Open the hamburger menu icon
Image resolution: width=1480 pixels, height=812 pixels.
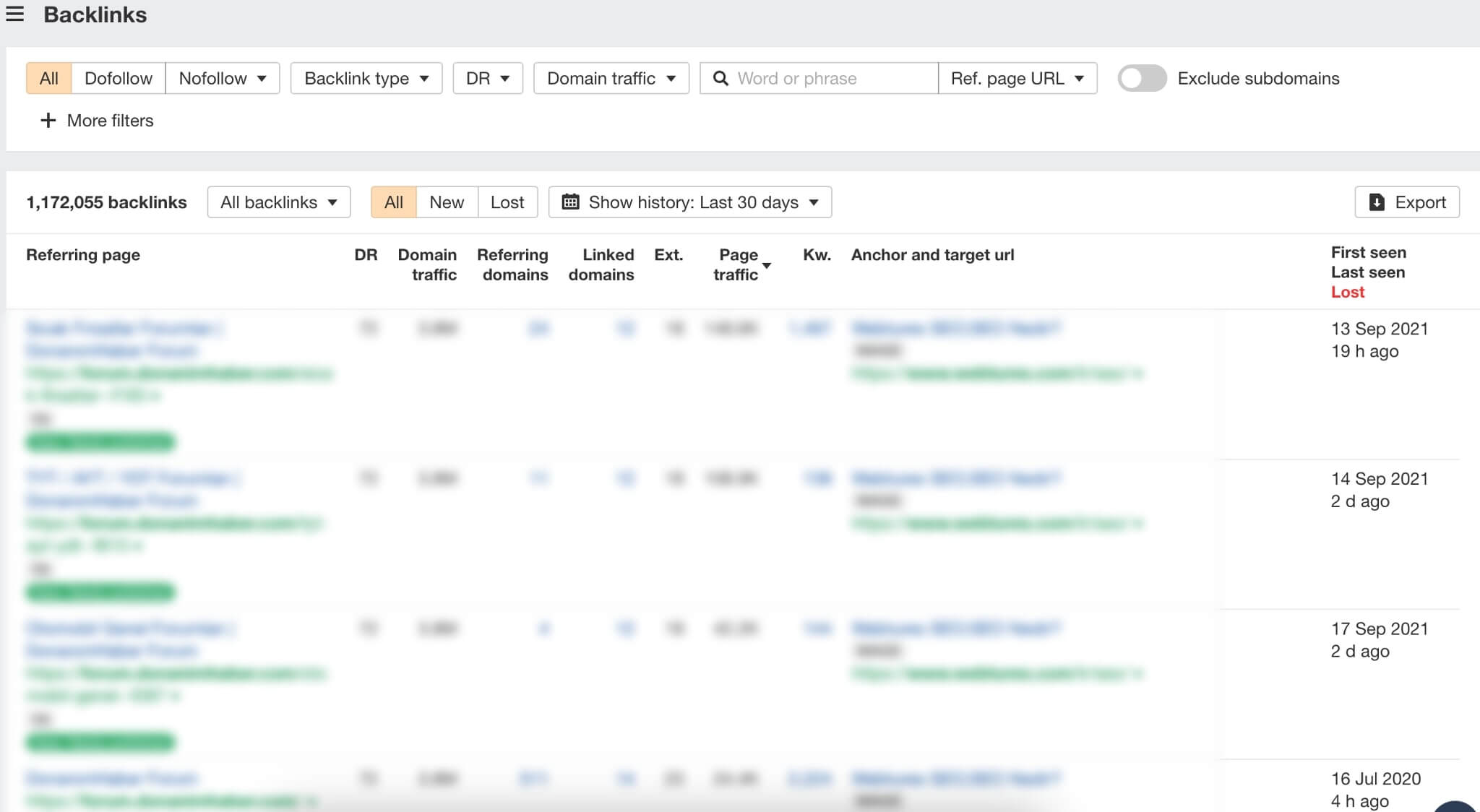[x=14, y=14]
